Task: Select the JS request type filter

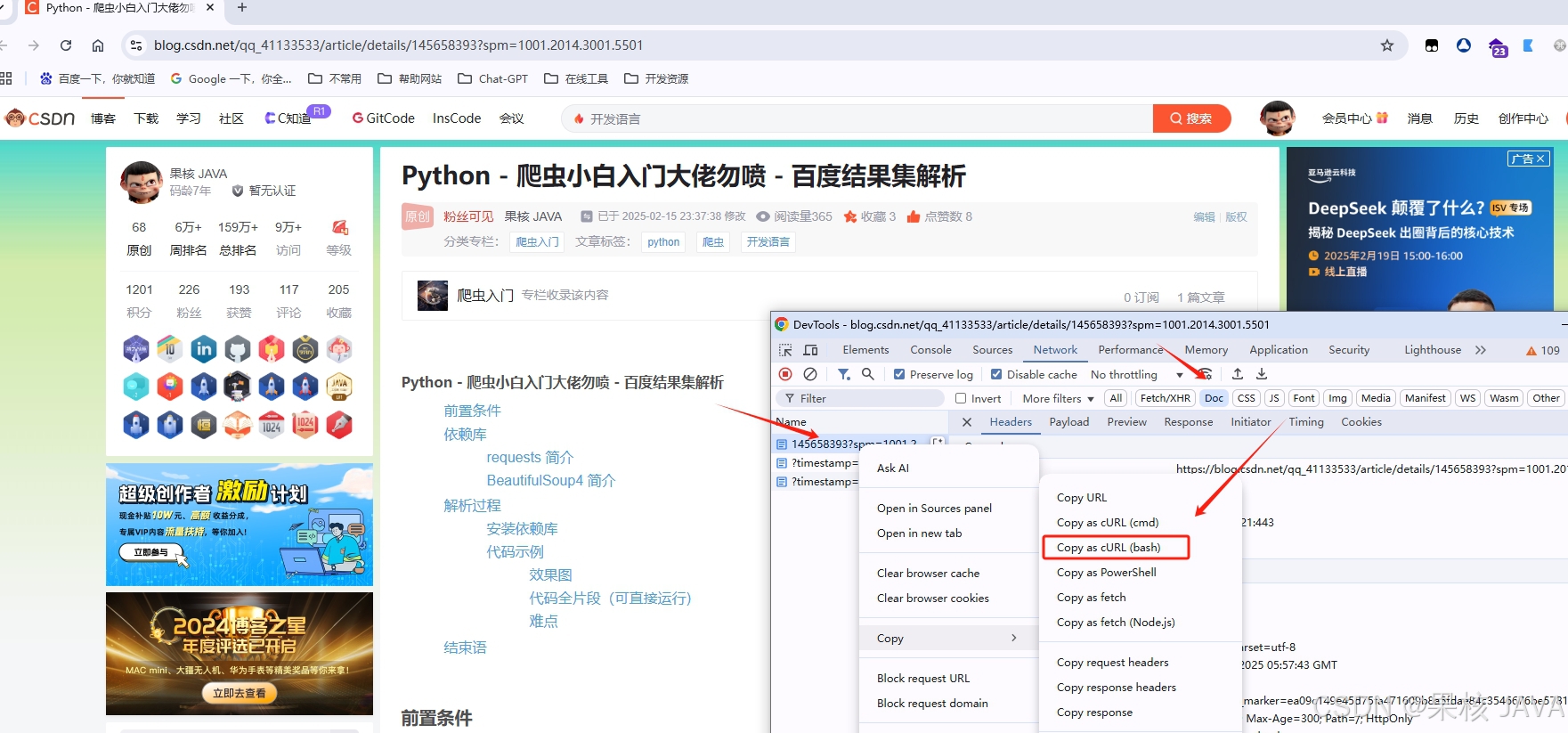Action: tap(1274, 398)
